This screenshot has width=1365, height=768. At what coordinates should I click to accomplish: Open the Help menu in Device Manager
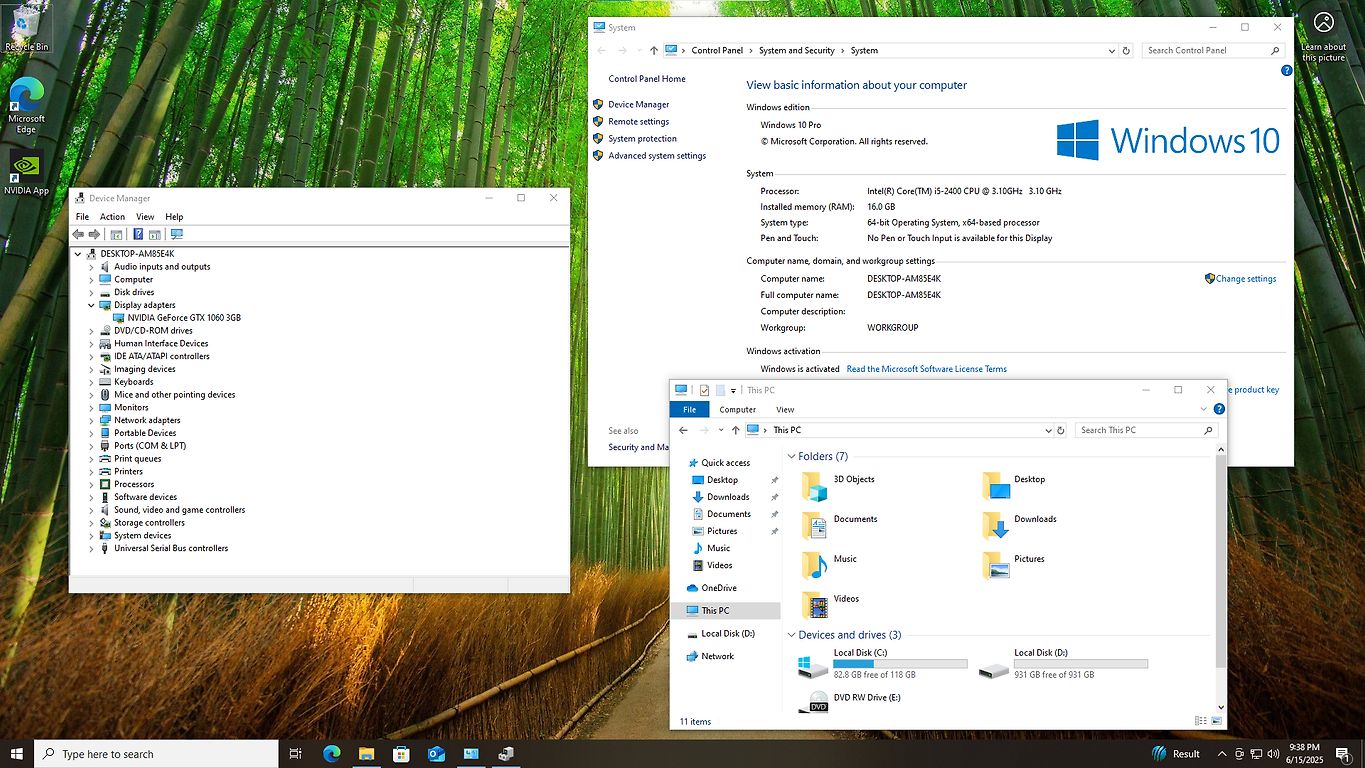click(174, 217)
